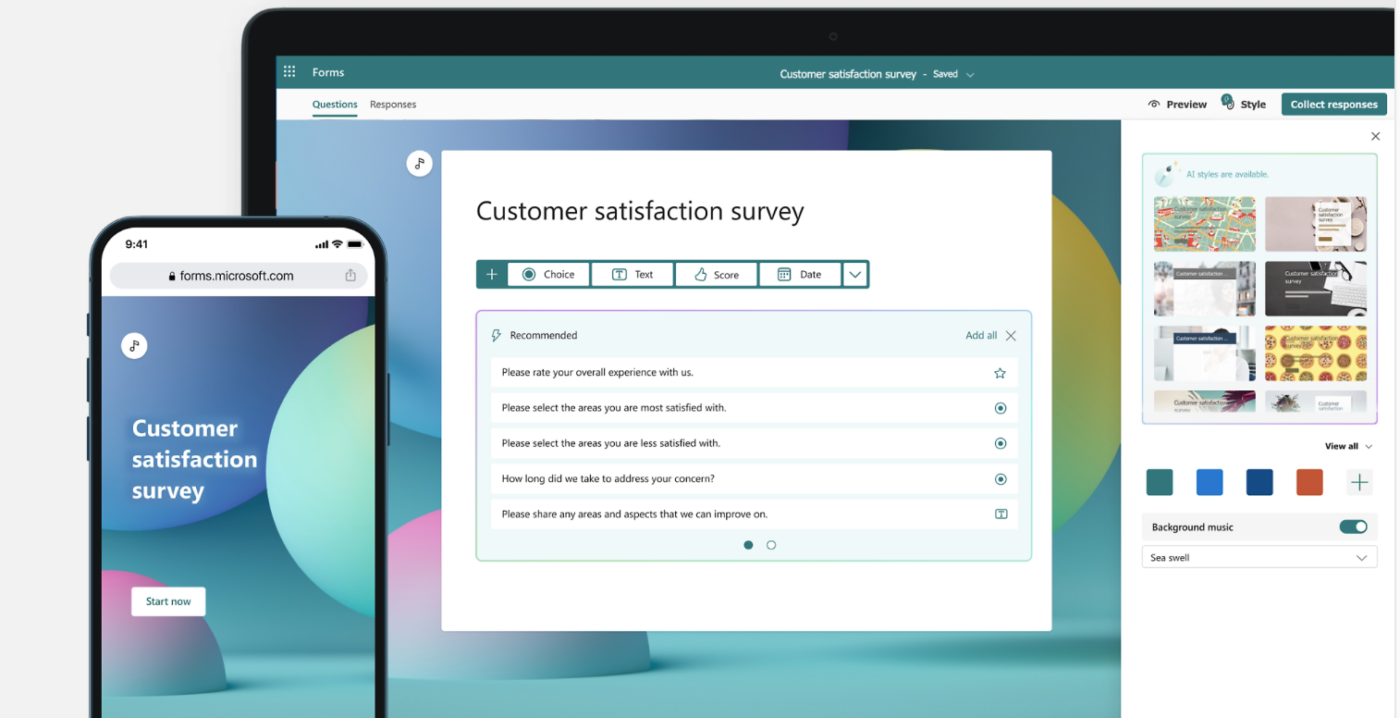Switch to Responses tab
The height and width of the screenshot is (718, 1400).
click(393, 104)
